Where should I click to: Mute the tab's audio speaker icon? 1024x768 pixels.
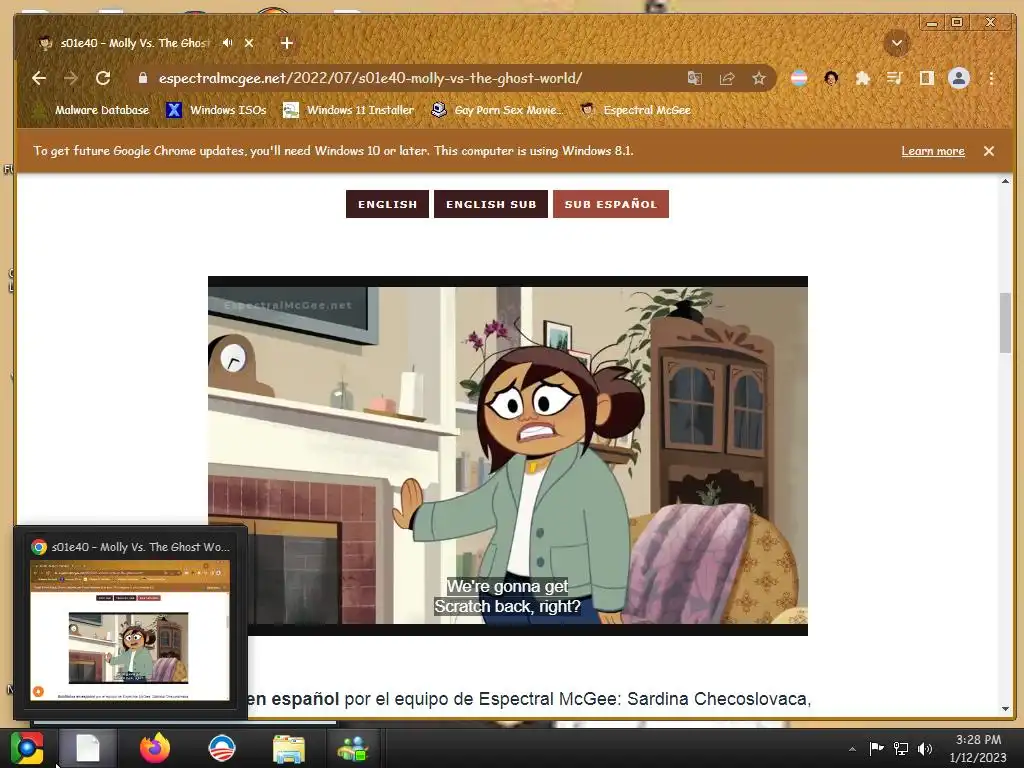click(227, 43)
